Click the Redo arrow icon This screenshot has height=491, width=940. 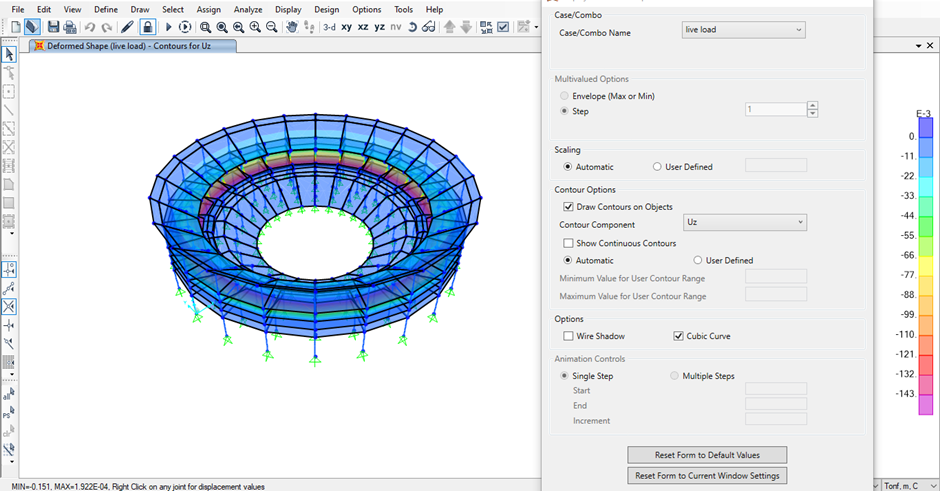[107, 27]
